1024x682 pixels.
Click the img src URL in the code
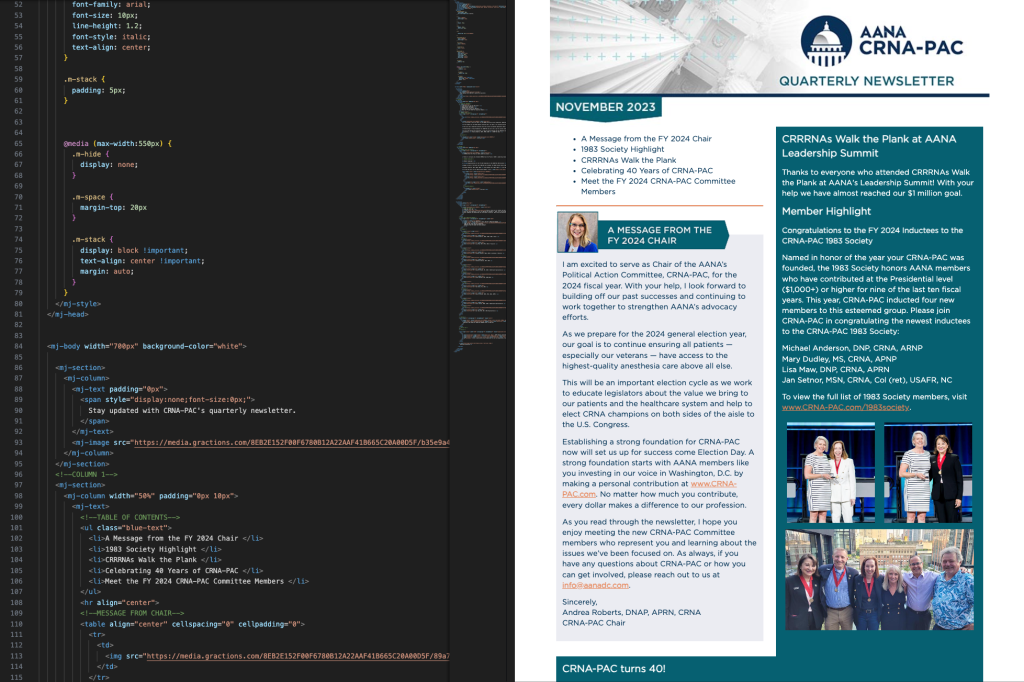[x=298, y=656]
